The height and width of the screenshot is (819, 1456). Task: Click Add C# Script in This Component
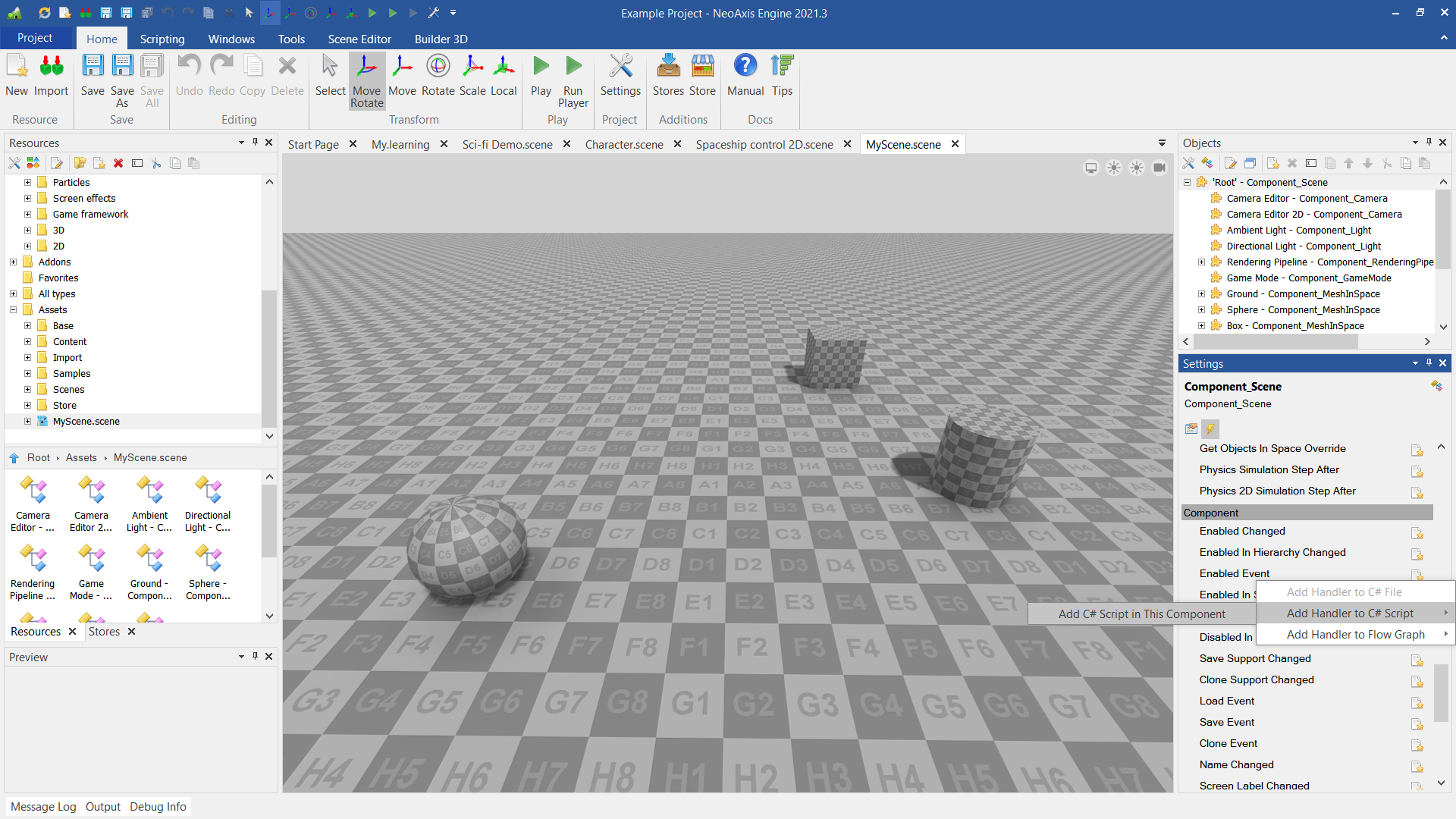[x=1141, y=614]
